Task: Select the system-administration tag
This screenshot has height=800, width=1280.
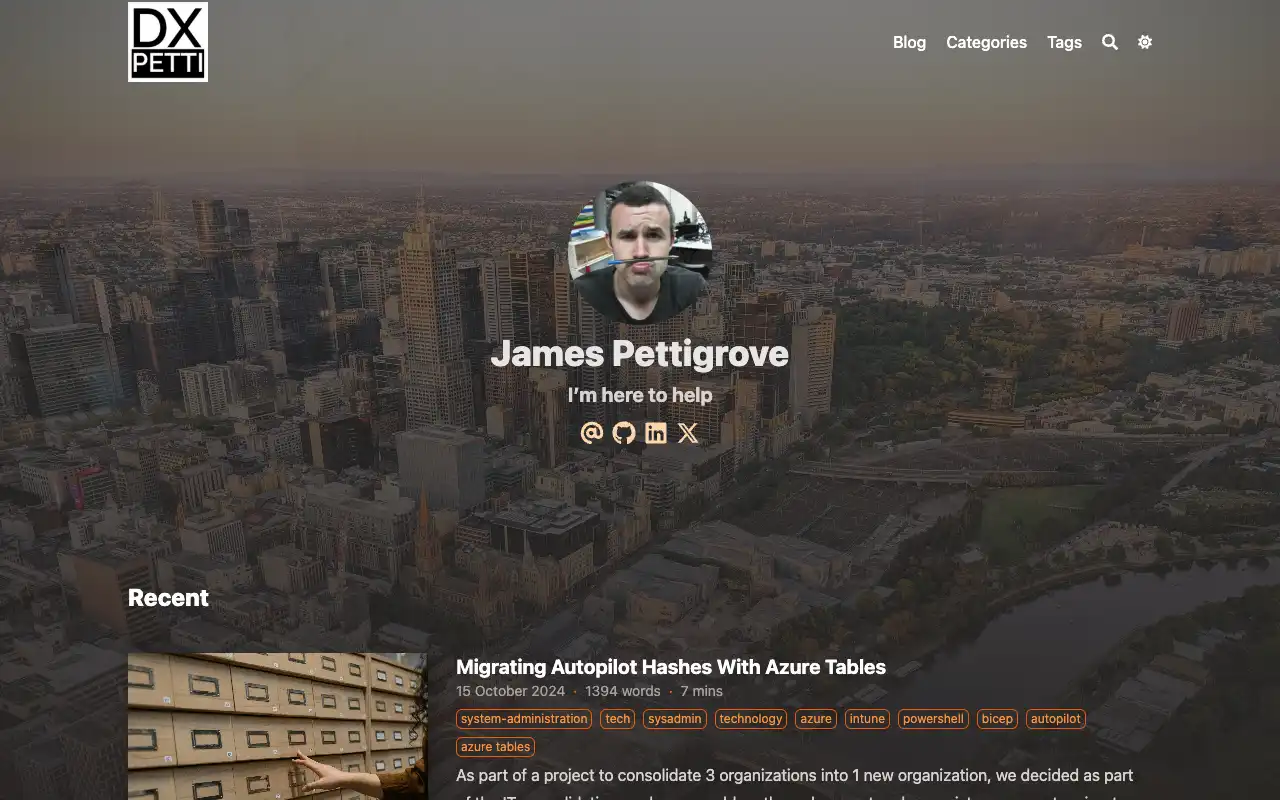Action: 524,719
